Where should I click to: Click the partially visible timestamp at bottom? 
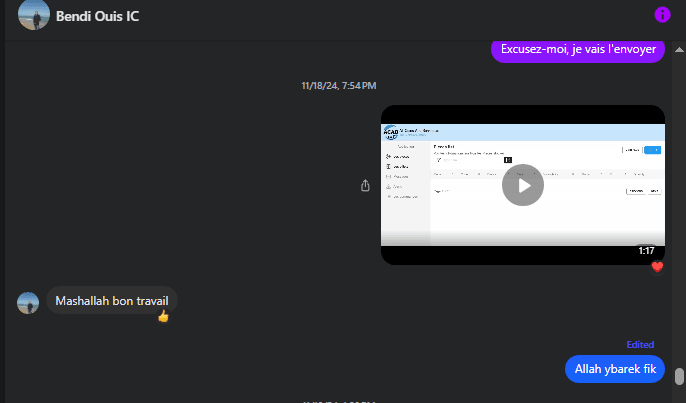click(338, 401)
